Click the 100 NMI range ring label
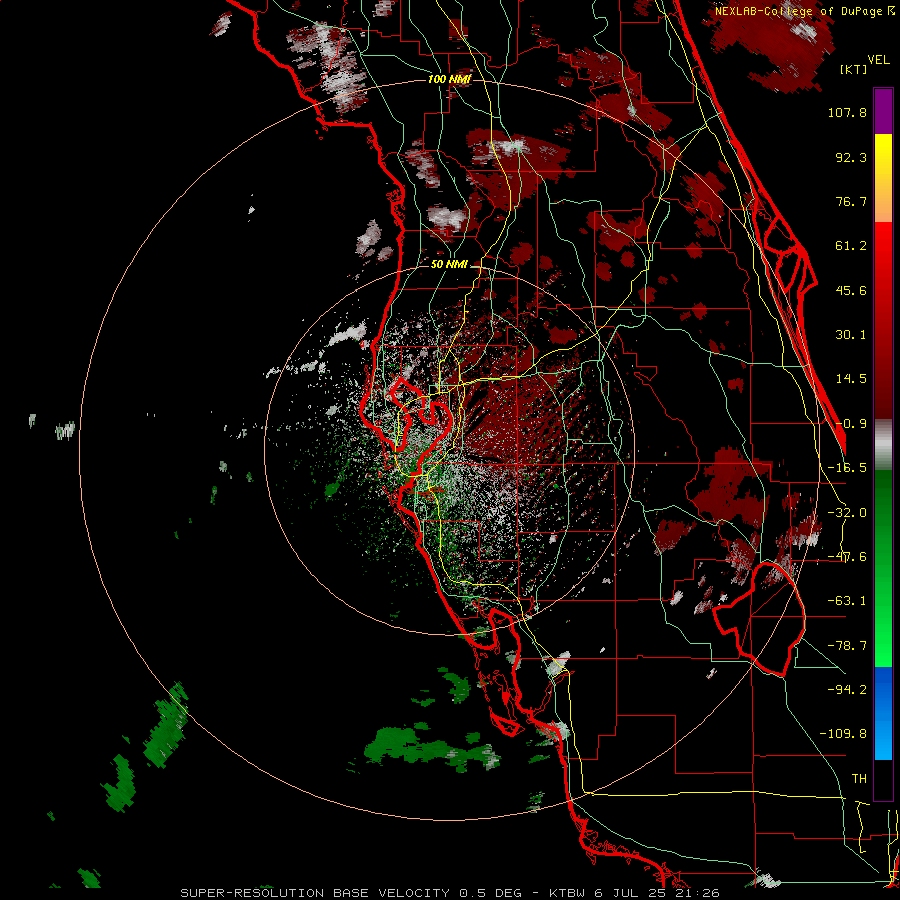The height and width of the screenshot is (900, 900). point(449,79)
